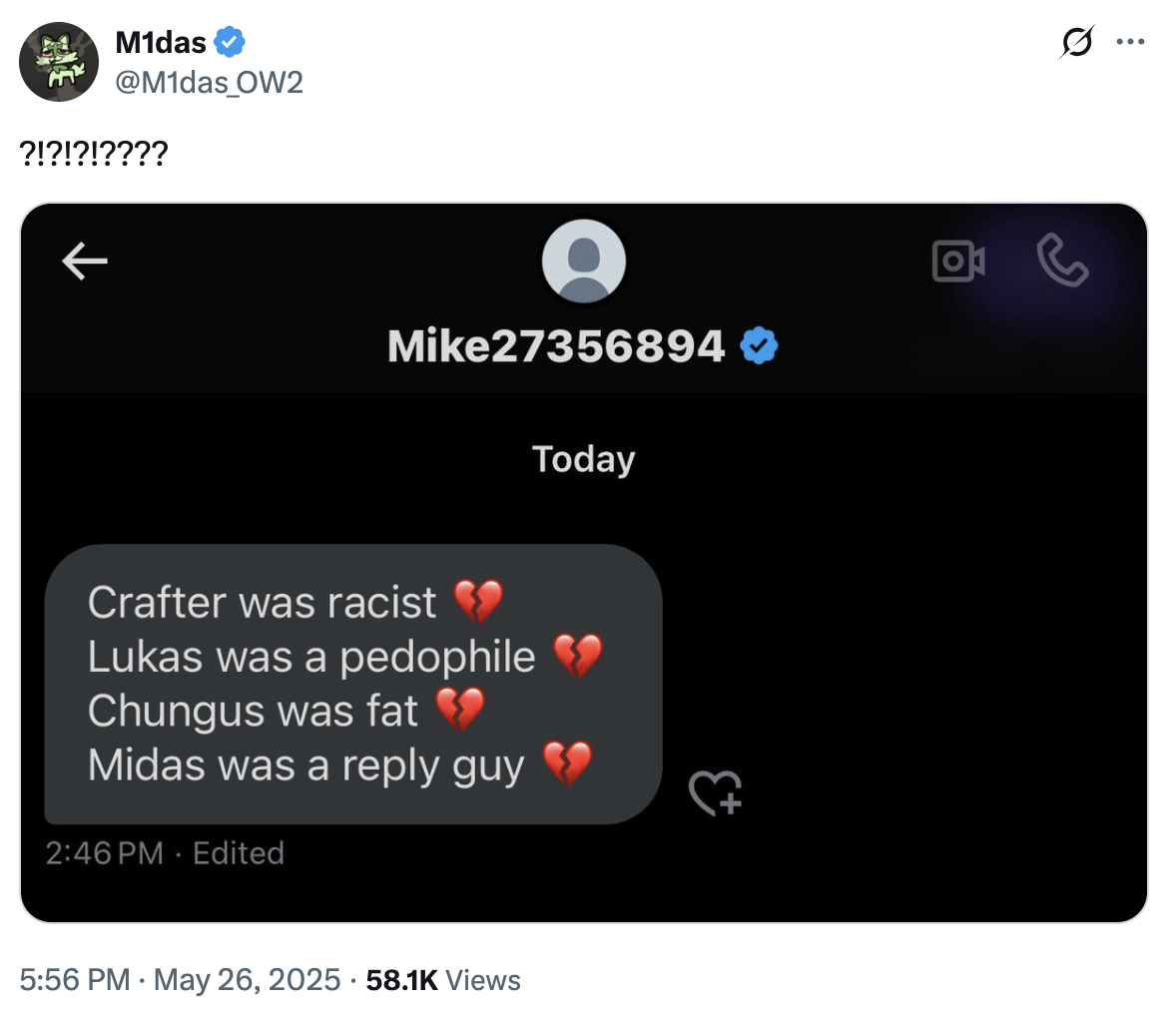Click the M1das display name
This screenshot has height=1022, width=1176.
[161, 42]
